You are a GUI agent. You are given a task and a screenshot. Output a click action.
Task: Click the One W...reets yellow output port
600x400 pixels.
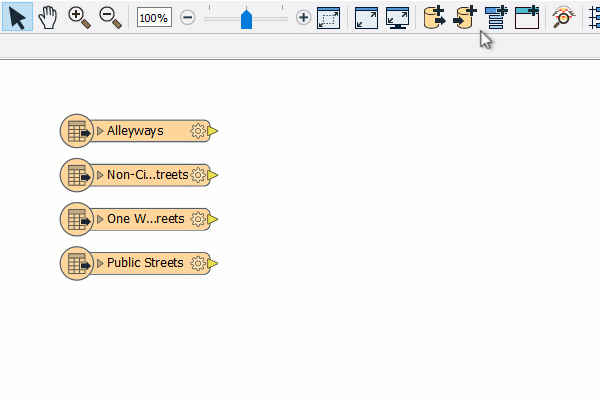(x=212, y=219)
